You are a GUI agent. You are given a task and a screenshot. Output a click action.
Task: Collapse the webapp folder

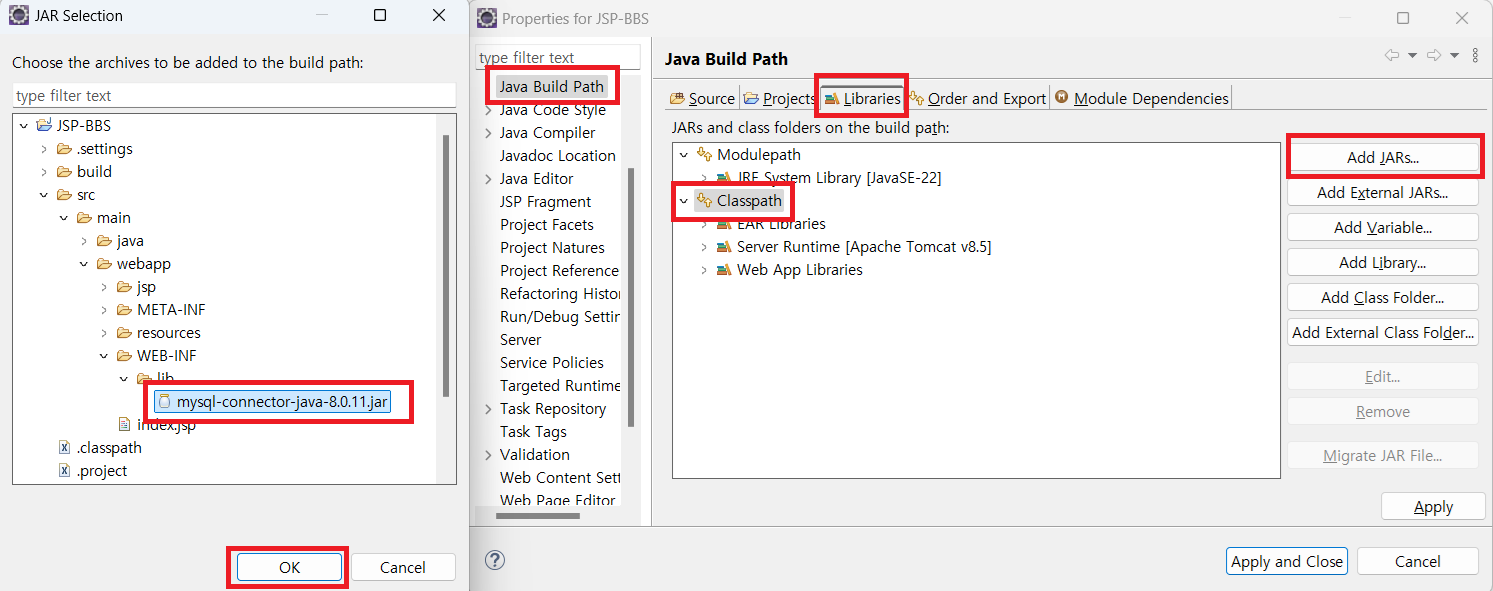82,263
